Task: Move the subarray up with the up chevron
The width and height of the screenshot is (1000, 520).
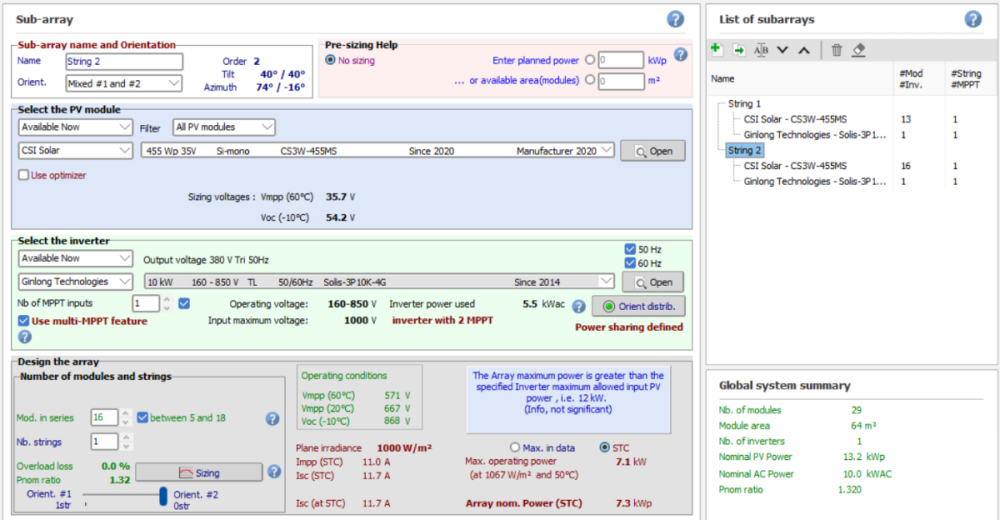Action: pyautogui.click(x=804, y=49)
